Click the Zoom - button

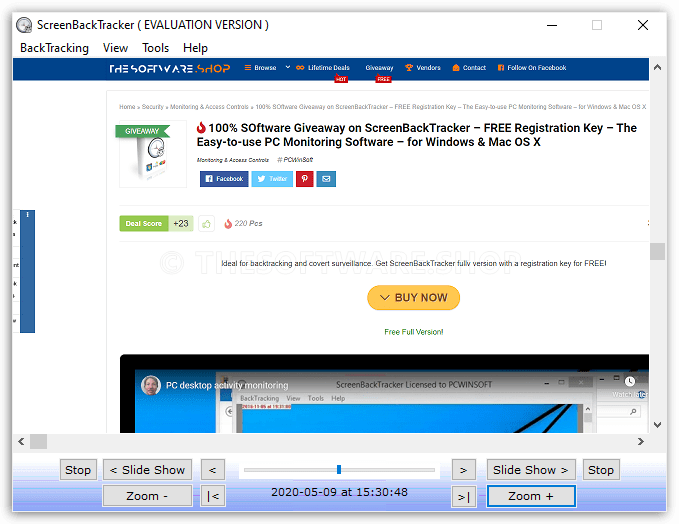tap(147, 496)
